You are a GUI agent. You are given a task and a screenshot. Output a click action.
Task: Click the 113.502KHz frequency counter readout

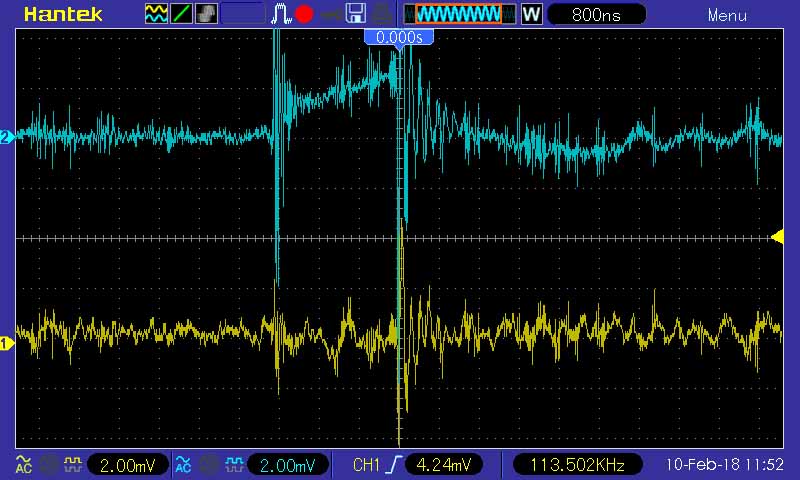pos(577,465)
